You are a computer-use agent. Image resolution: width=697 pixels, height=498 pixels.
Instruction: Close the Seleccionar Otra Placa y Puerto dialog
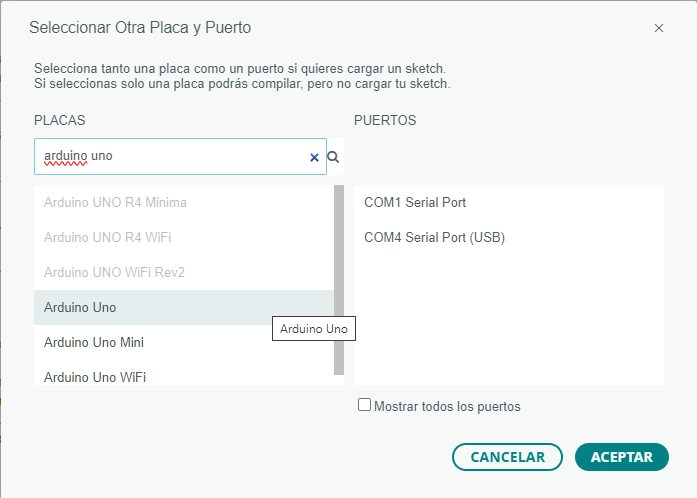(x=659, y=28)
